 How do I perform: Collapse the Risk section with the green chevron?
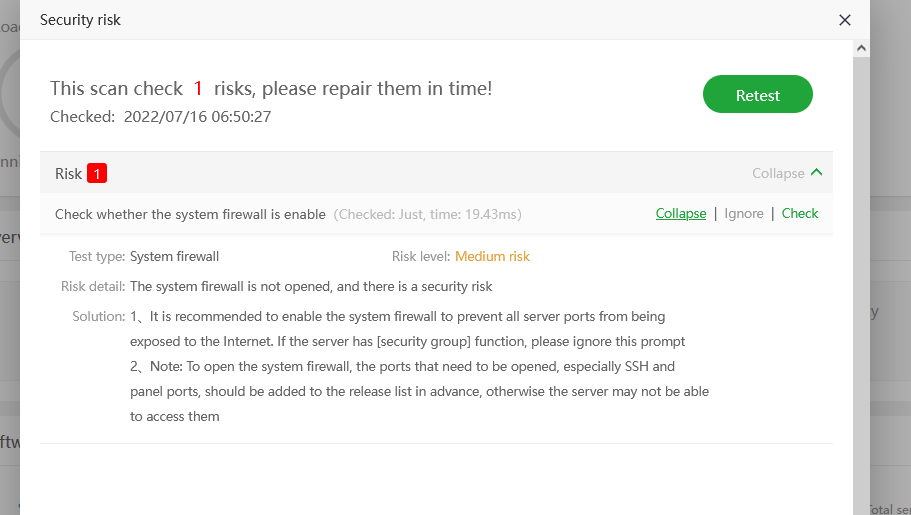[x=817, y=173]
